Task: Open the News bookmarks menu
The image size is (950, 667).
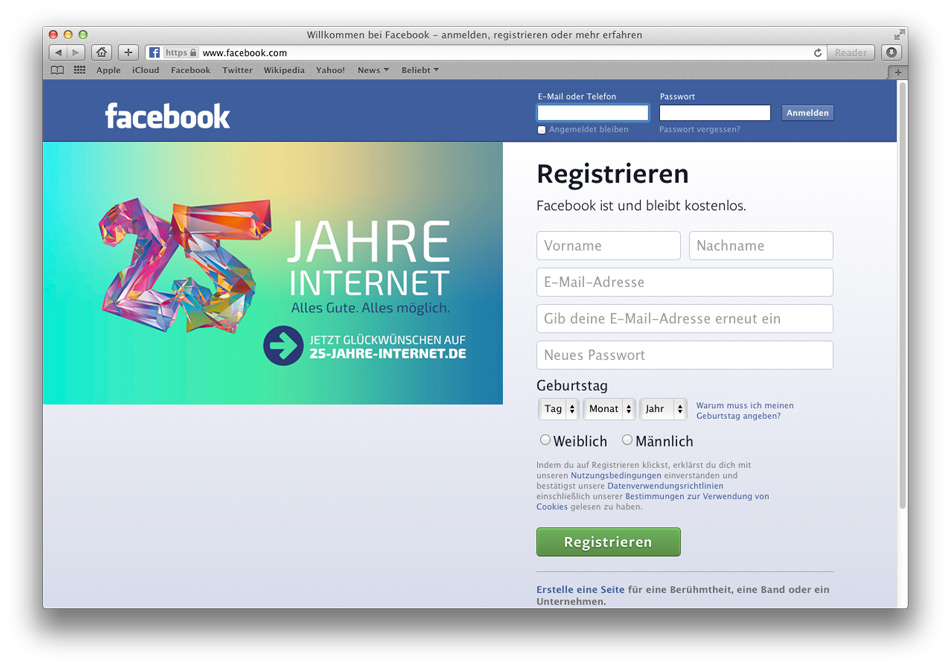Action: [372, 70]
